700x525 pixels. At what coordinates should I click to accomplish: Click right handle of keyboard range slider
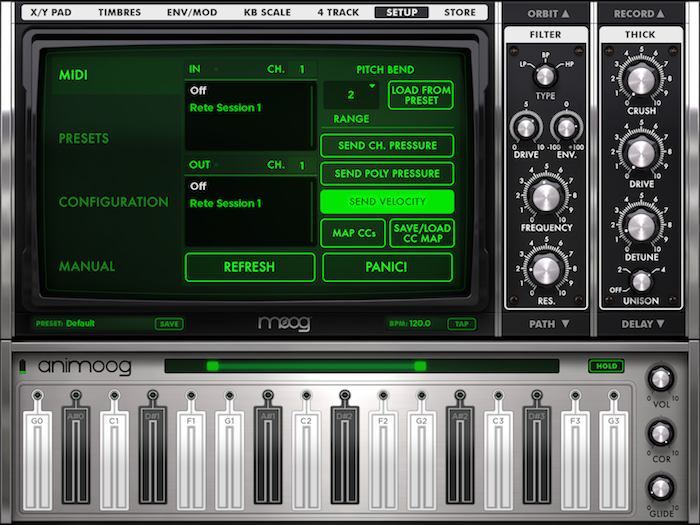tap(420, 366)
